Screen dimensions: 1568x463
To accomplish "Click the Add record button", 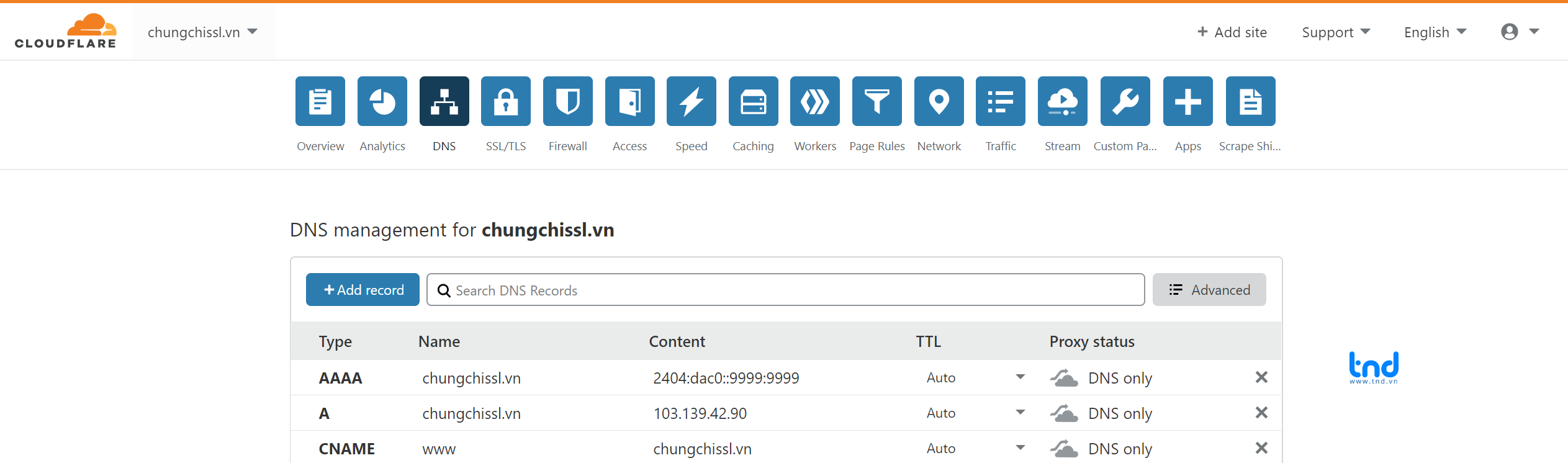I will [363, 290].
